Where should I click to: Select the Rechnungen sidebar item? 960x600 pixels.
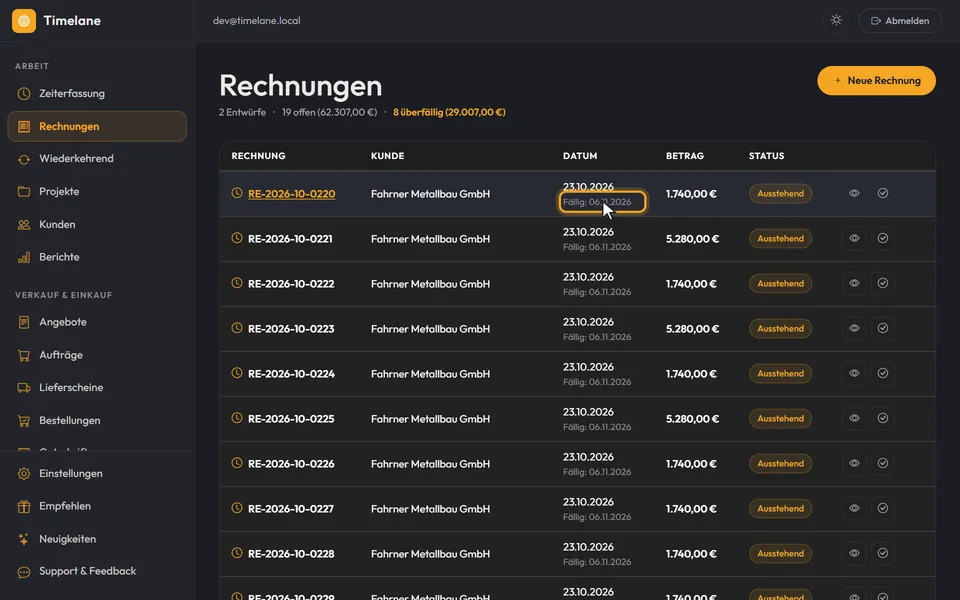(x=97, y=126)
